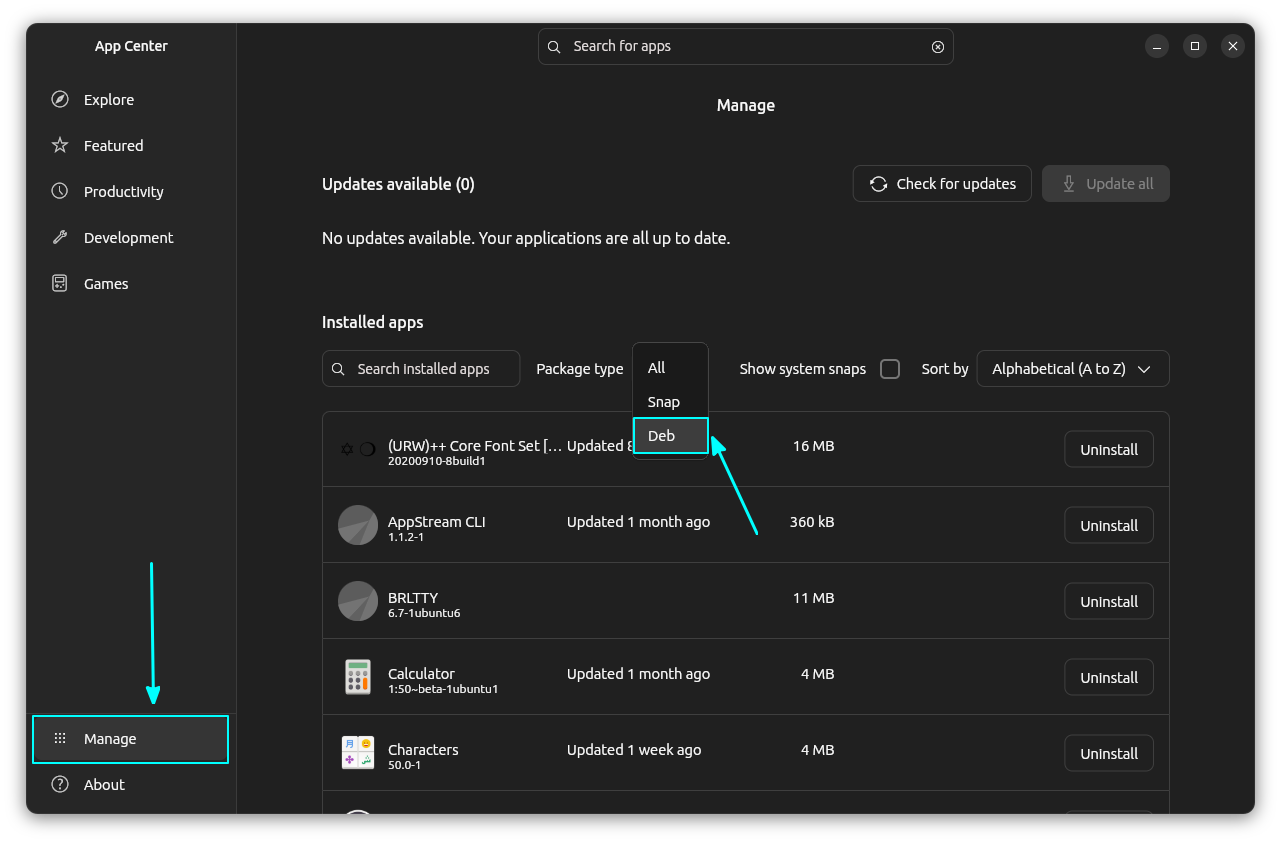Uninstall the BRLTTY package
This screenshot has height=843, width=1281.
pyautogui.click(x=1108, y=601)
